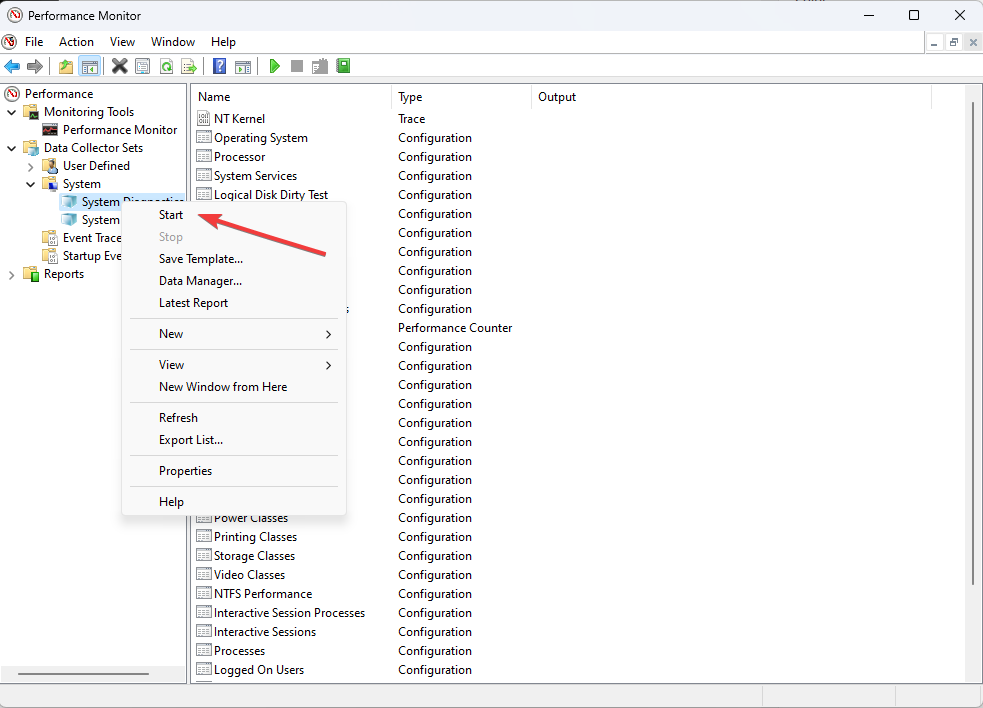Click the Output column header

tap(732, 97)
